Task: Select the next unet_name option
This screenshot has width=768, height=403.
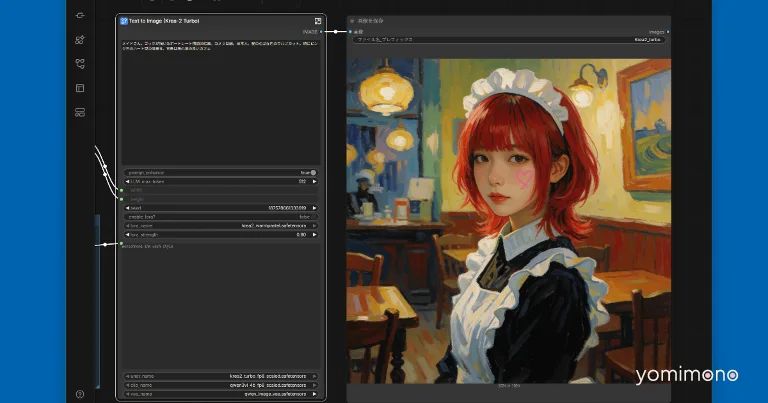Action: (314, 377)
